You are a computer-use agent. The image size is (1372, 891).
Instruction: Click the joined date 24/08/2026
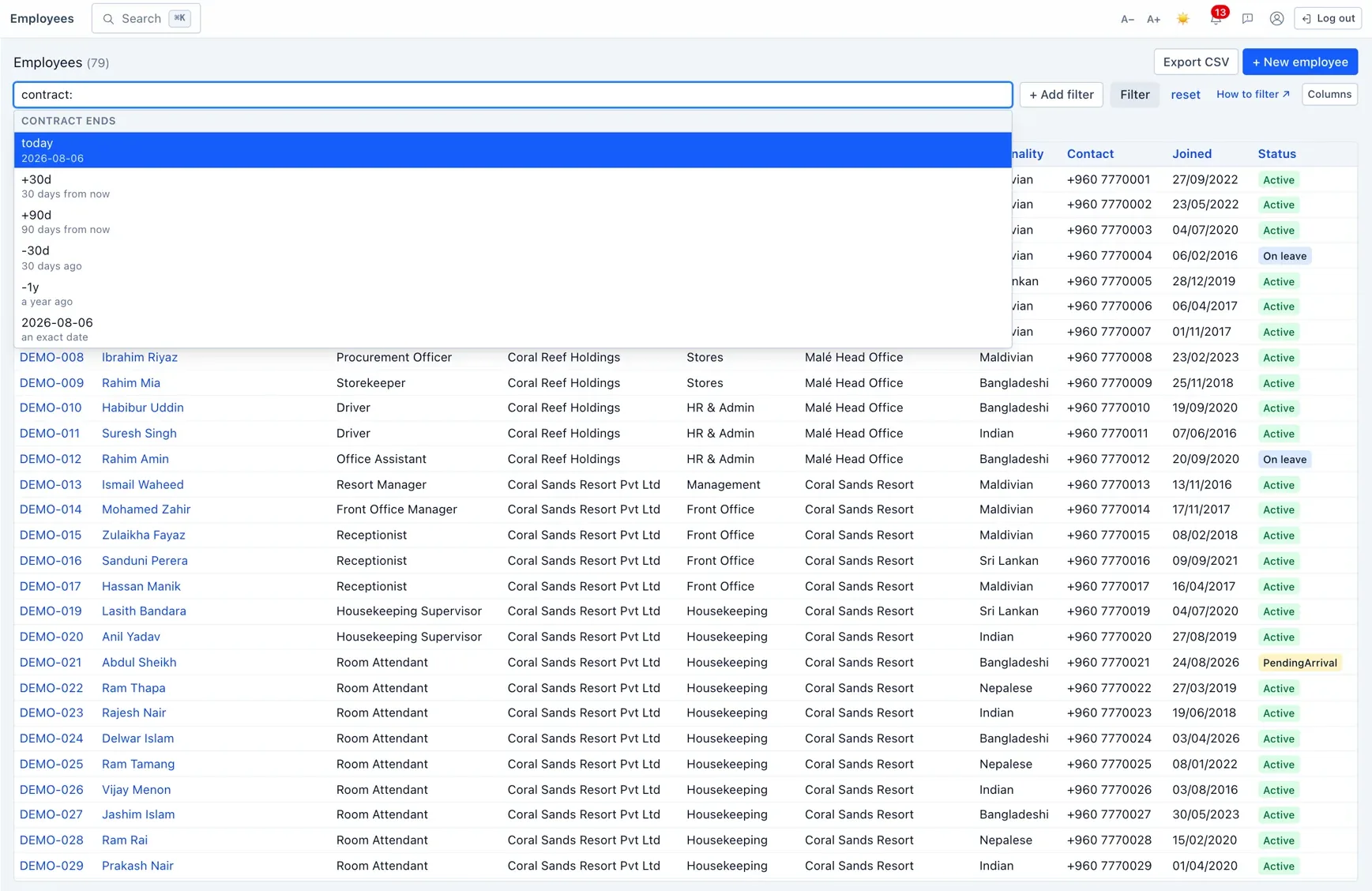1205,663
